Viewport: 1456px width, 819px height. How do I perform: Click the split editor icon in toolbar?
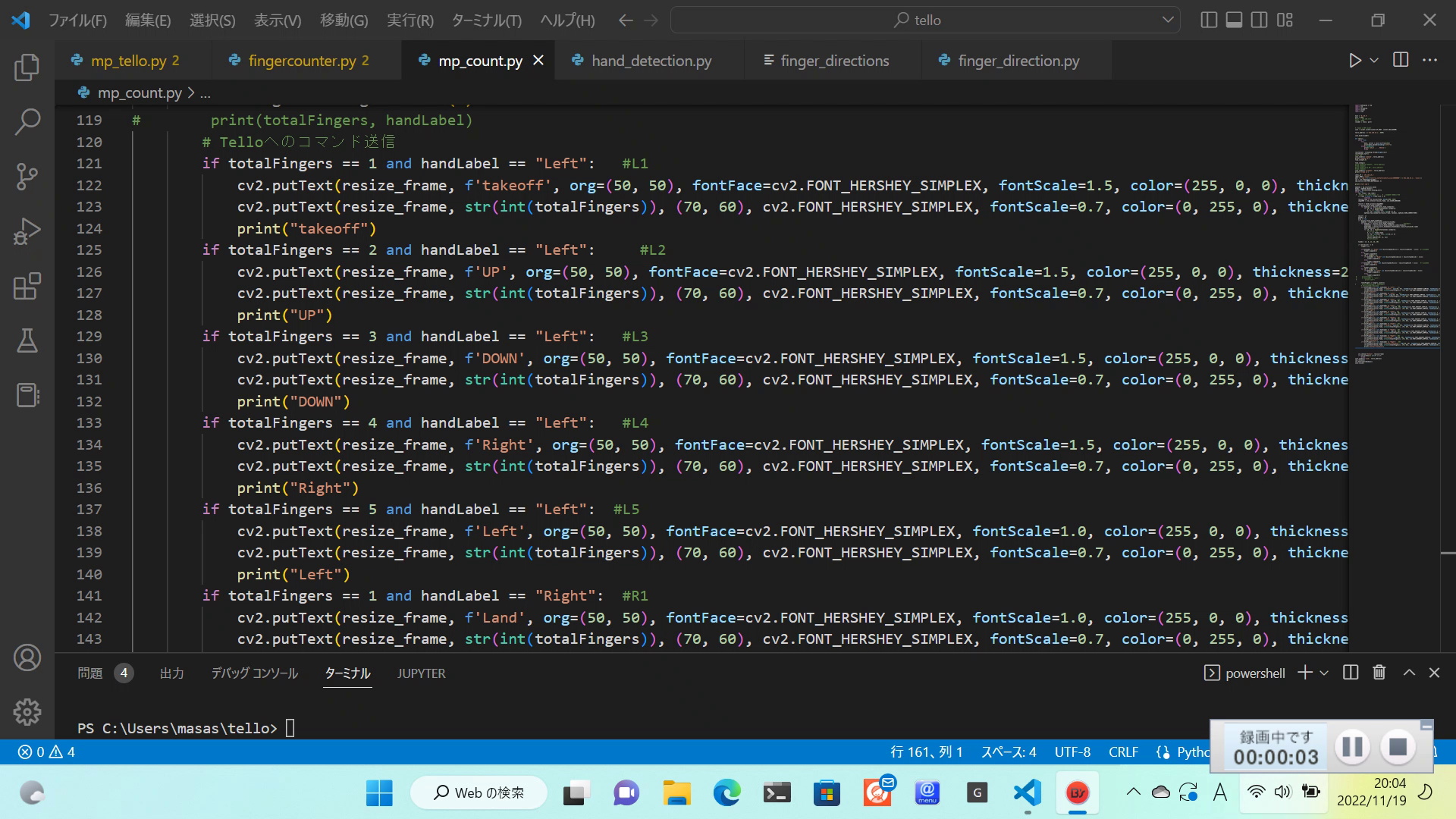point(1400,59)
